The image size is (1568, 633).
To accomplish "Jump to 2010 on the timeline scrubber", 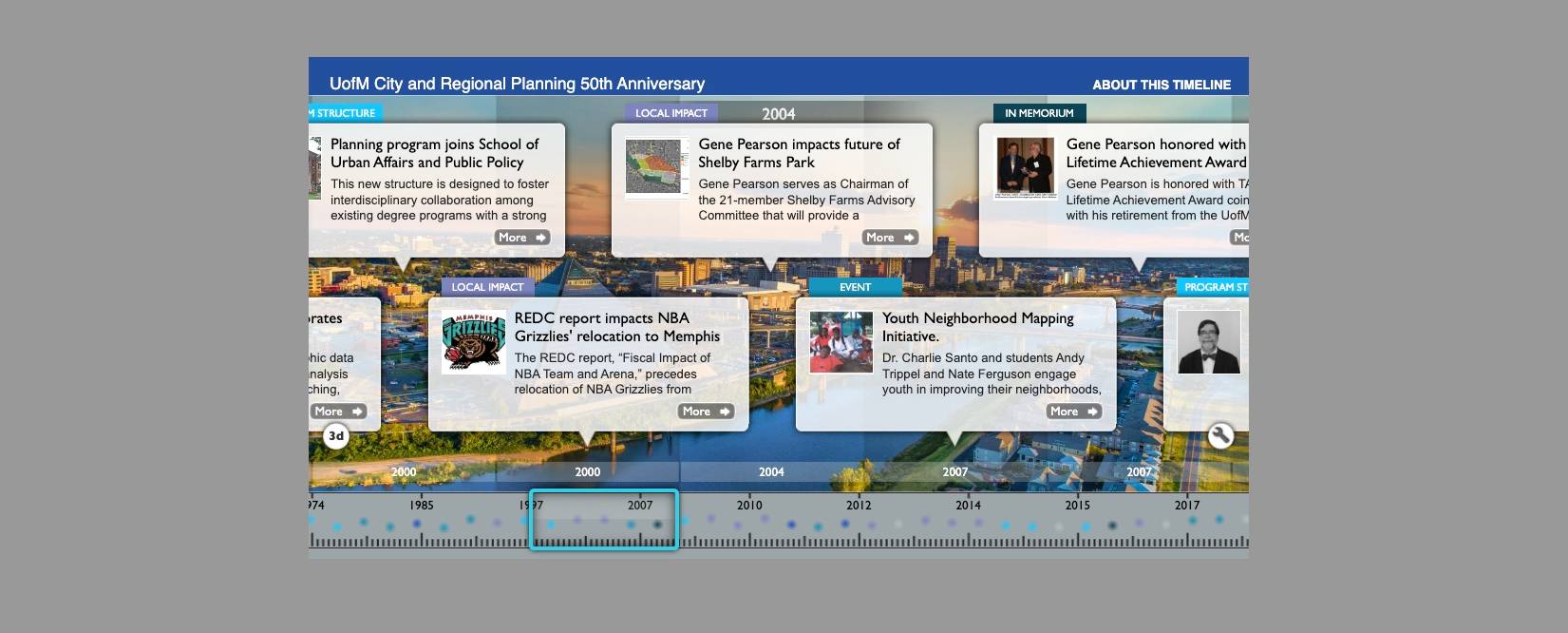I will pyautogui.click(x=749, y=506).
